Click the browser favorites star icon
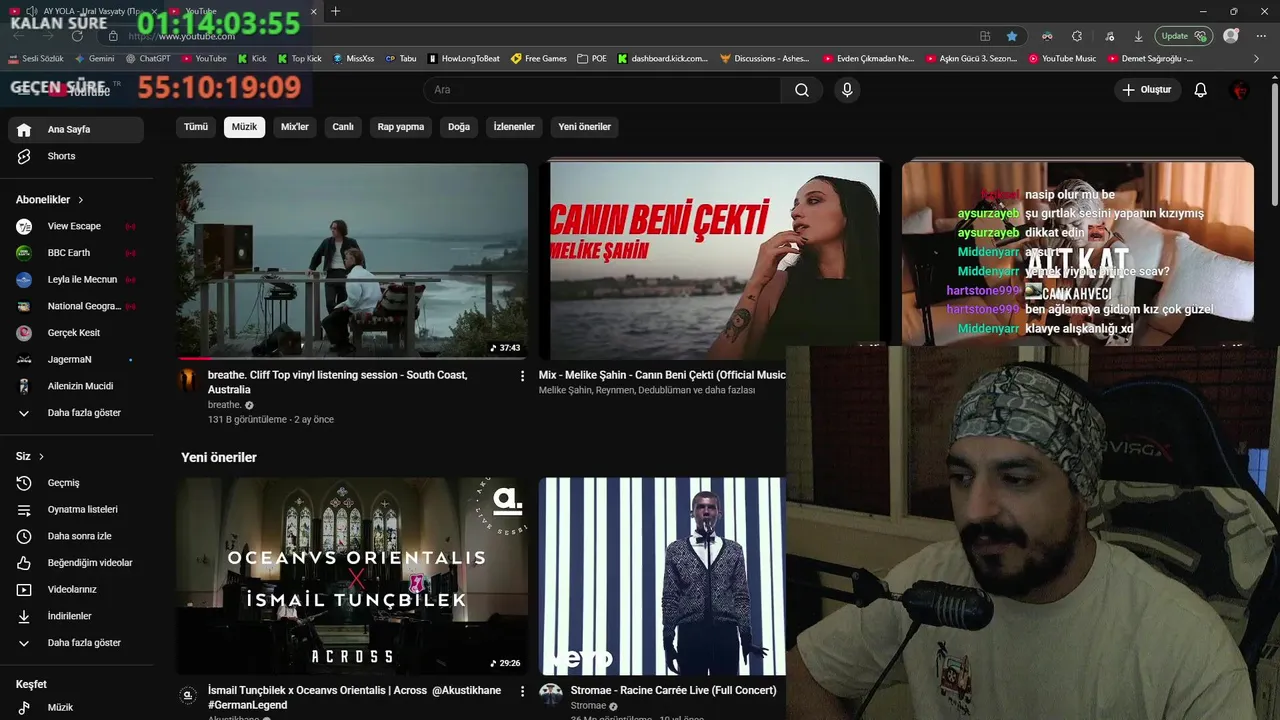Screen dimensions: 1280x720 (x=1012, y=36)
